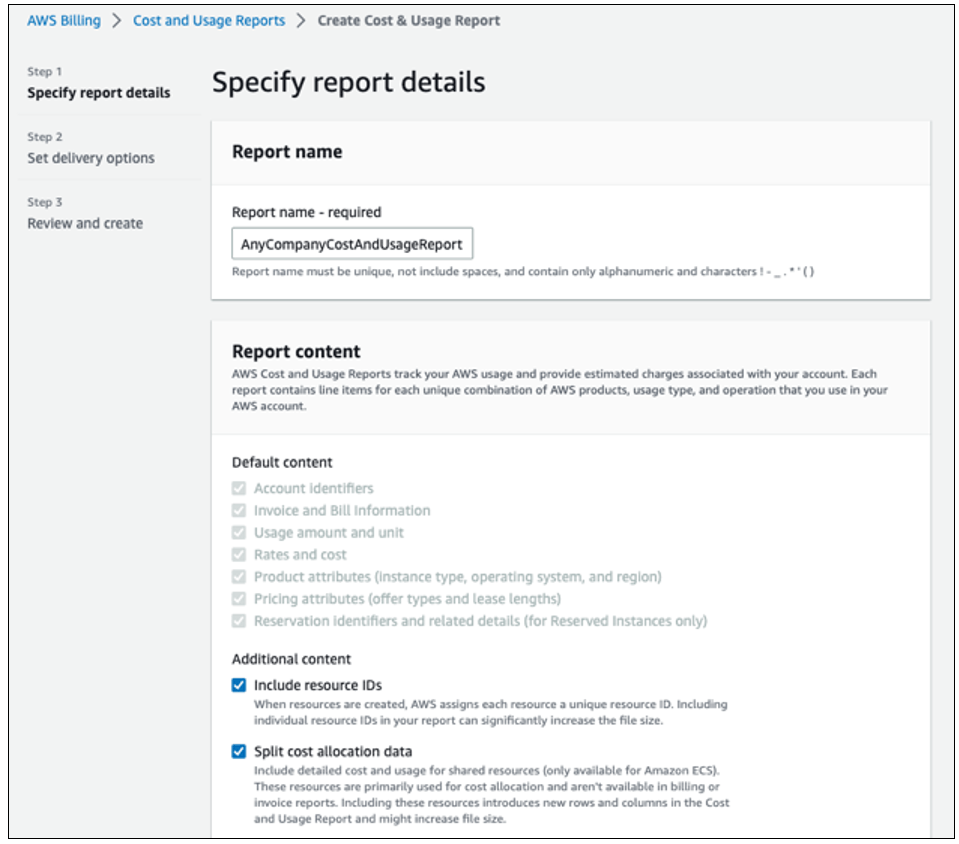Toggle the Pricing attributes checkbox

(238, 599)
